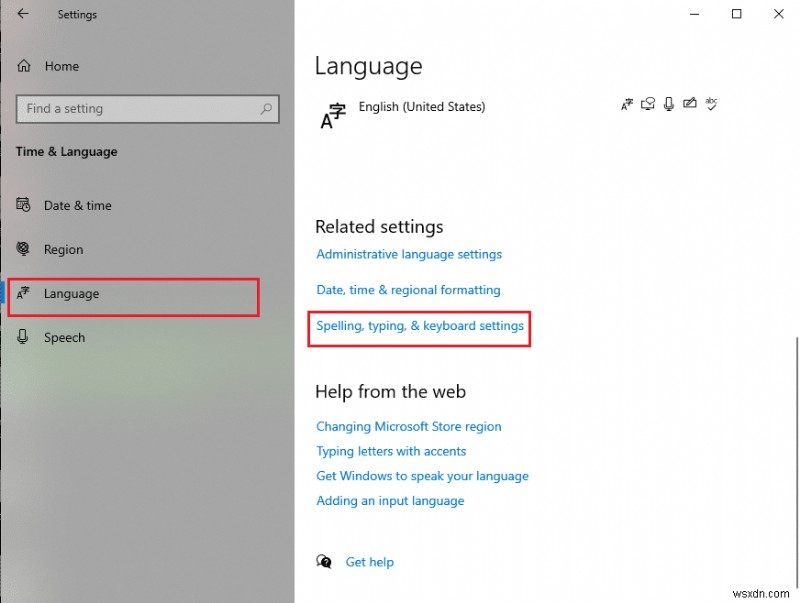The width and height of the screenshot is (800, 603).
Task: Click inside the Find a setting search box
Action: click(x=147, y=108)
